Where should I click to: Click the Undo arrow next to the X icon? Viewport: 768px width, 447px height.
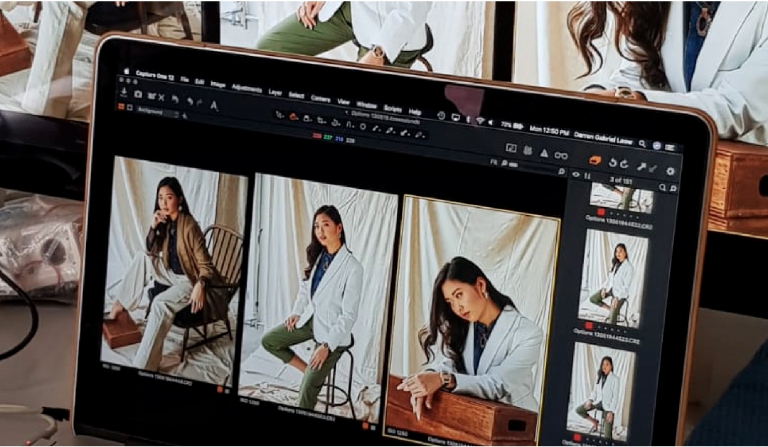[x=175, y=99]
